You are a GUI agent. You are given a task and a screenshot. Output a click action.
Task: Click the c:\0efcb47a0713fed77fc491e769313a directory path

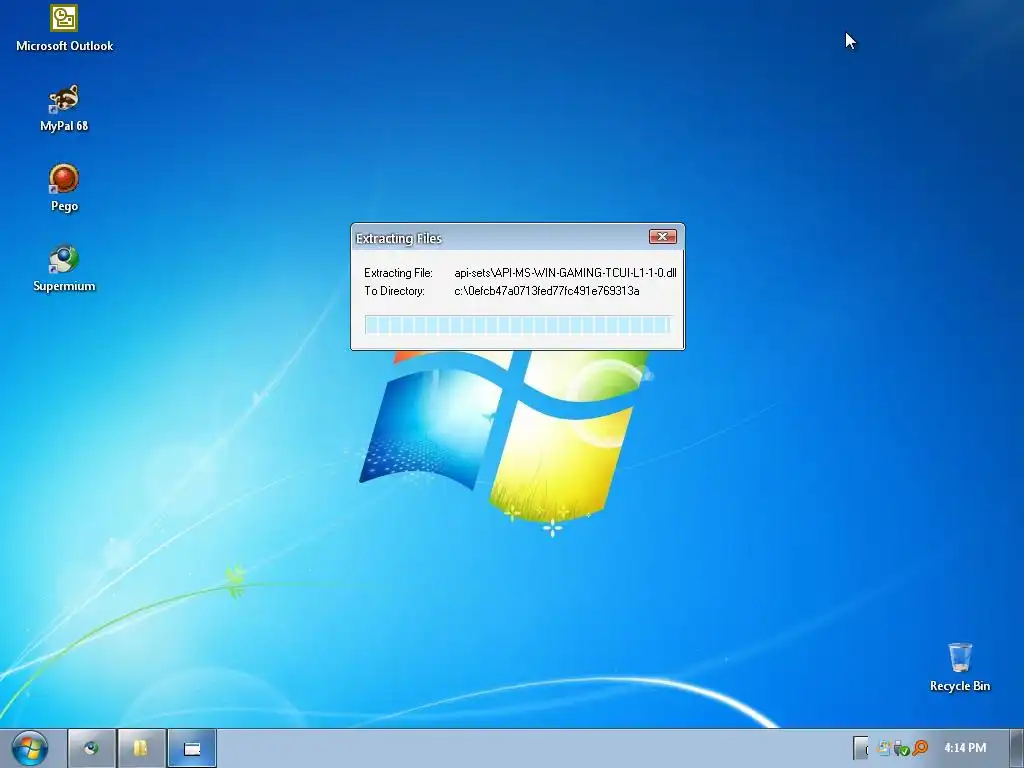tap(547, 291)
